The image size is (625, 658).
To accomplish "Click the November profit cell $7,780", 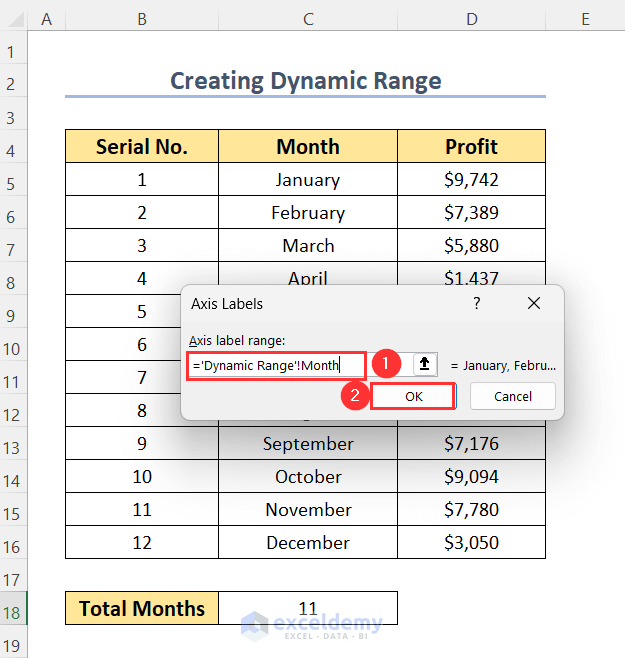I will click(471, 510).
